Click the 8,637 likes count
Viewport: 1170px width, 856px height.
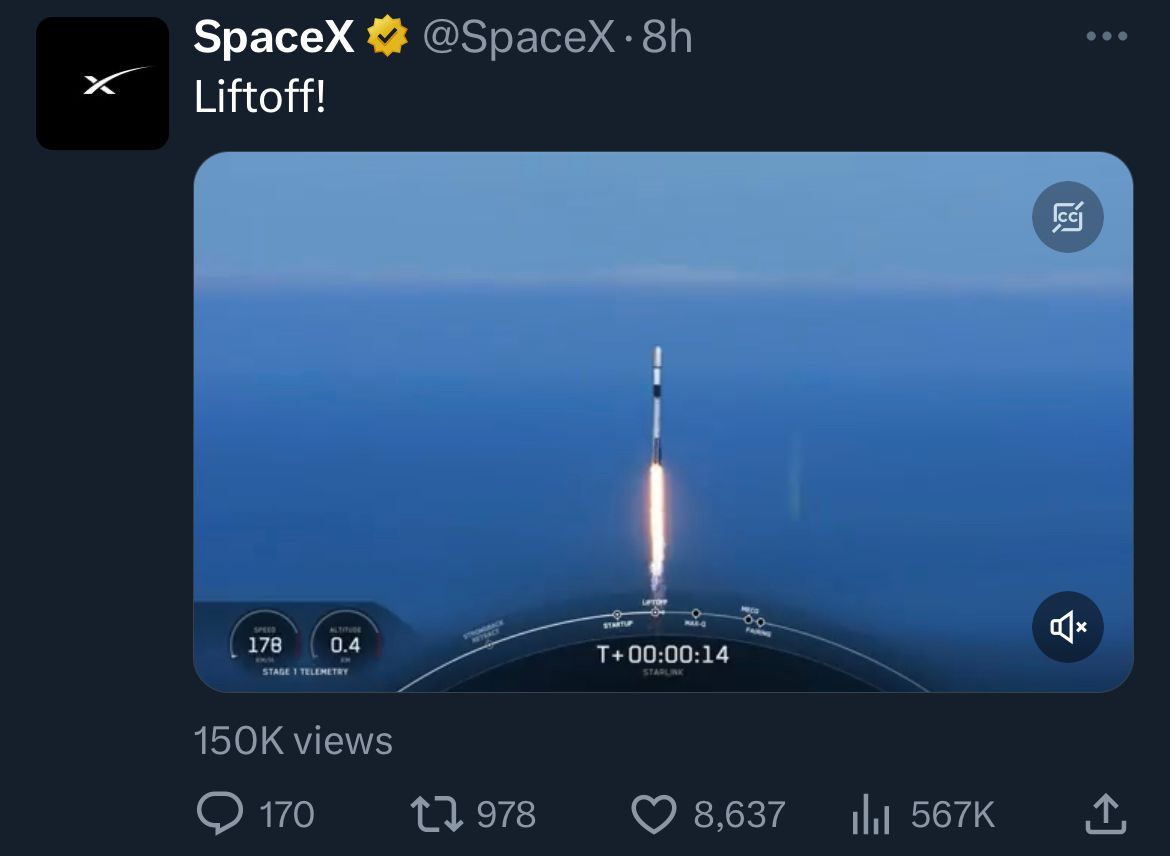click(739, 814)
